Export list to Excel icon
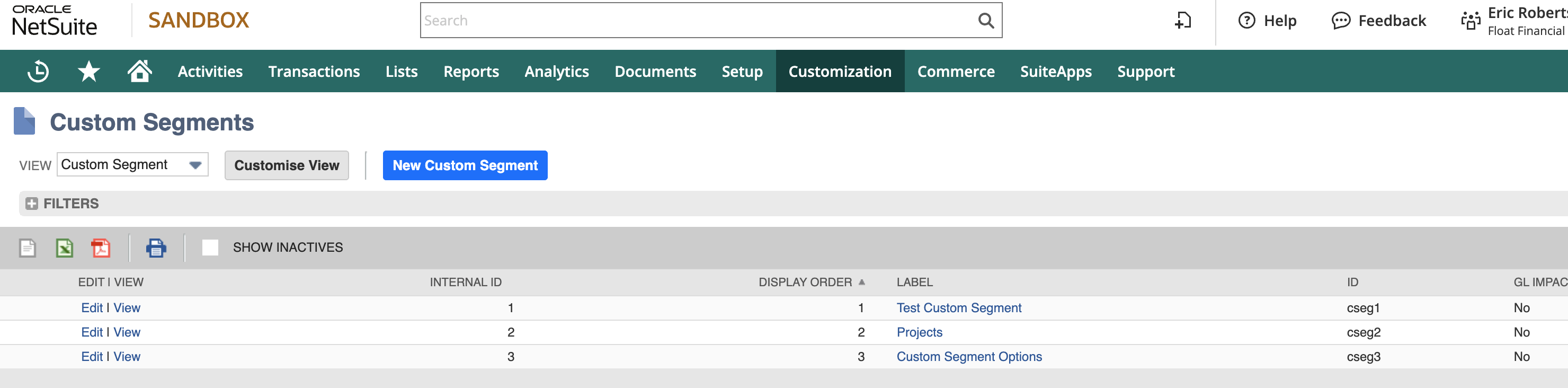The height and width of the screenshot is (388, 1568). [x=65, y=248]
